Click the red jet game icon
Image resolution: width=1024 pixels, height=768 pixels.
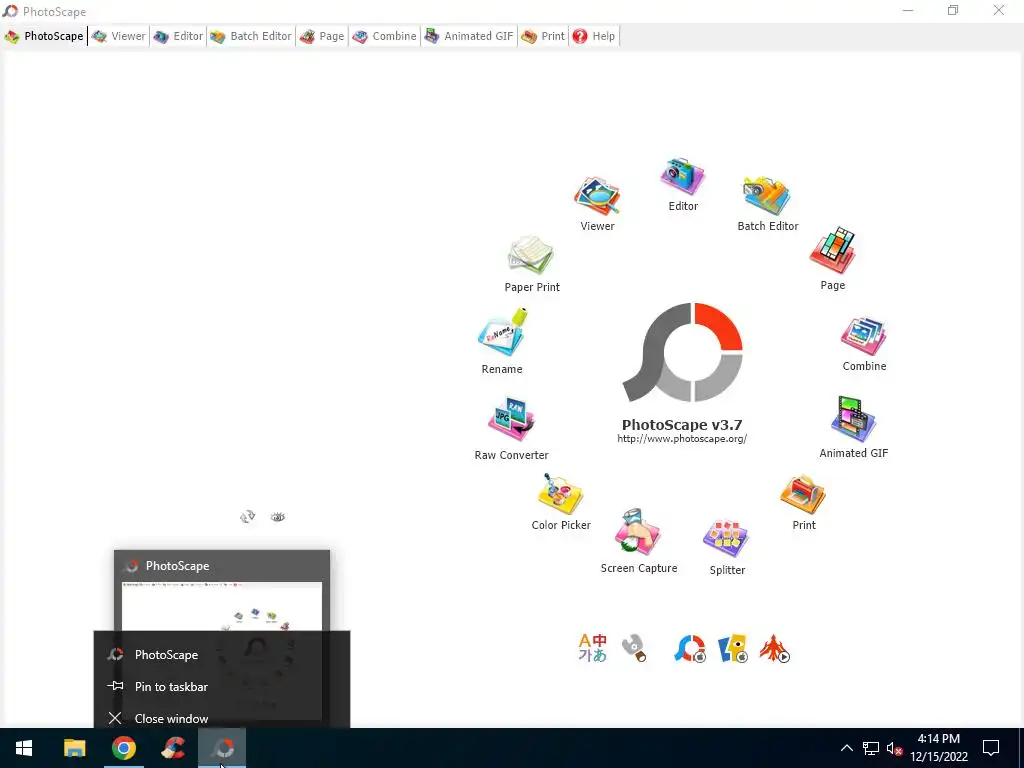(x=775, y=648)
